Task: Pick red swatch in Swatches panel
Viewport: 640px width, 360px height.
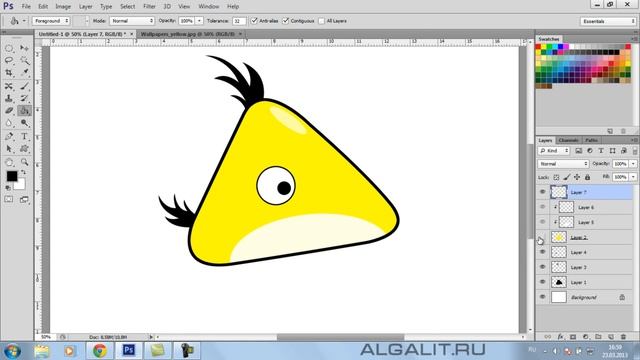Action: tap(538, 47)
